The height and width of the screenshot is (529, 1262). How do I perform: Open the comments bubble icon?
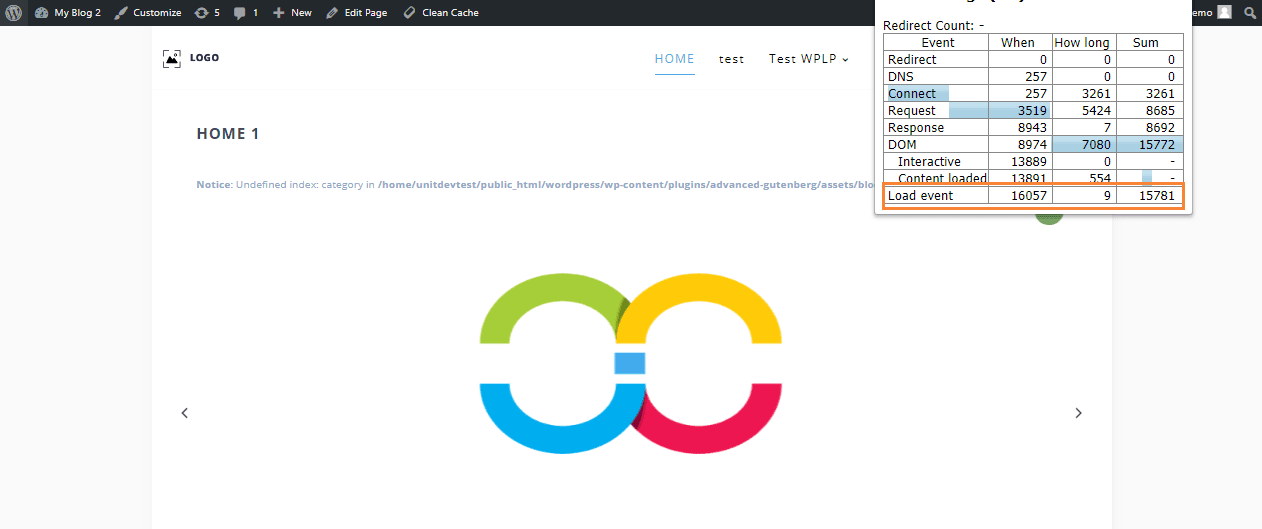click(245, 13)
